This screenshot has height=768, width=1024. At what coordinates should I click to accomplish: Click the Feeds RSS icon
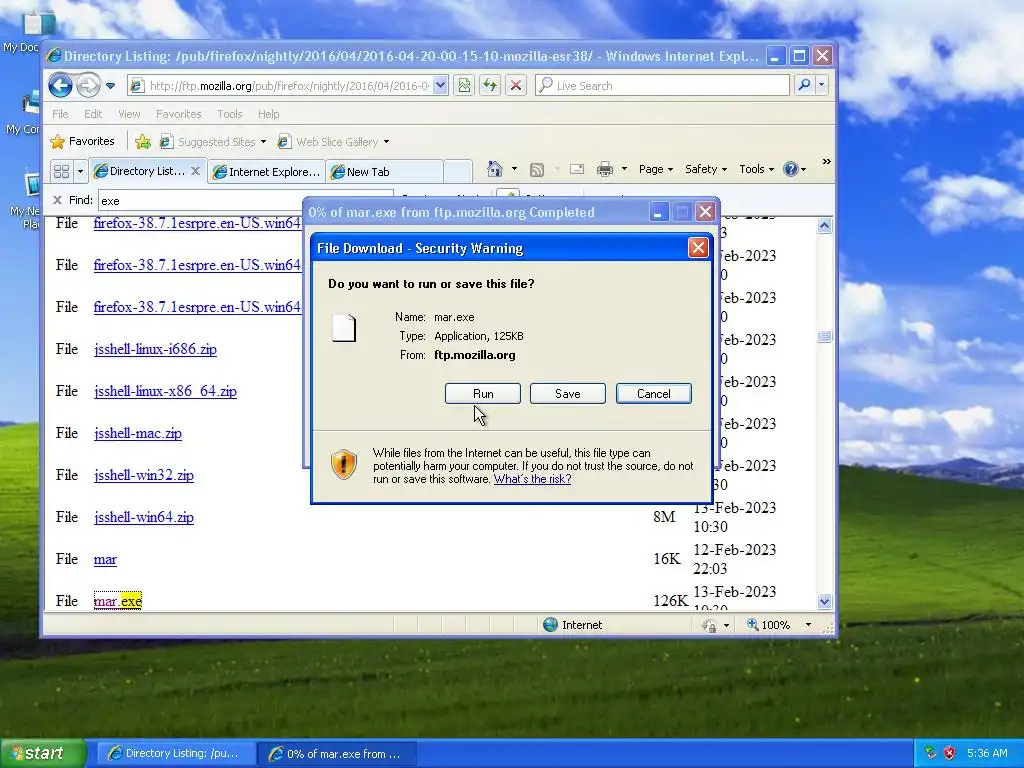tap(537, 170)
